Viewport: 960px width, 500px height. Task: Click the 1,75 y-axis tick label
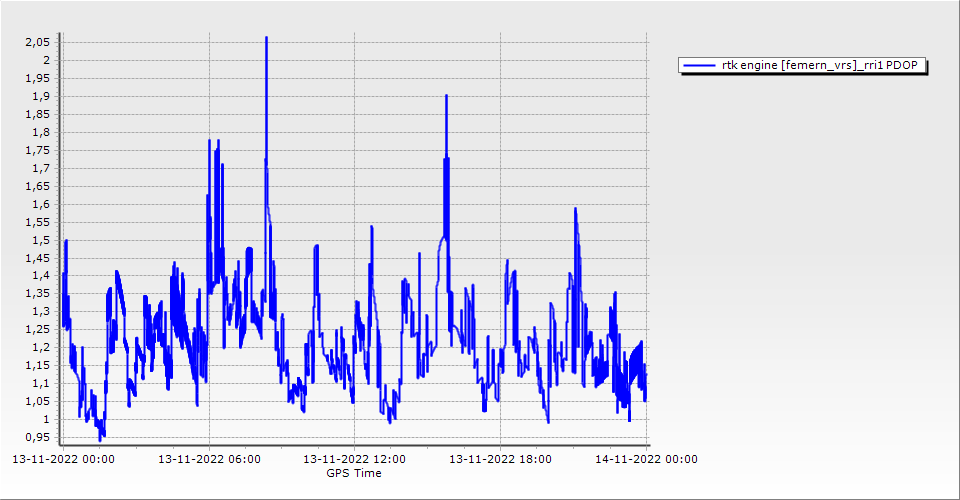coord(38,150)
